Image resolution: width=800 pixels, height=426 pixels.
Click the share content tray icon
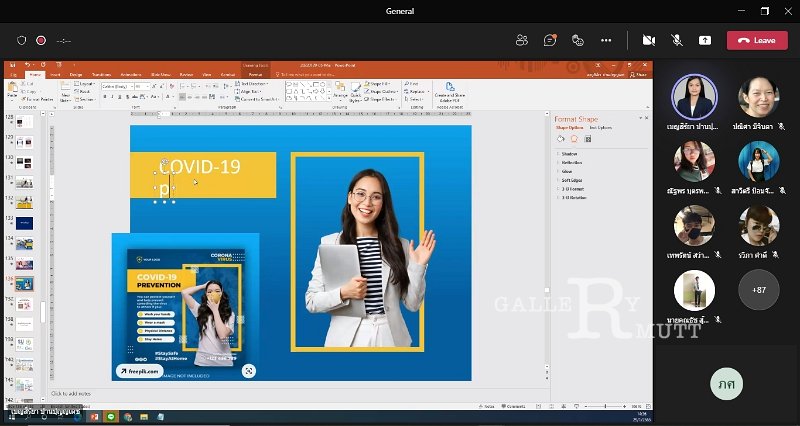705,40
